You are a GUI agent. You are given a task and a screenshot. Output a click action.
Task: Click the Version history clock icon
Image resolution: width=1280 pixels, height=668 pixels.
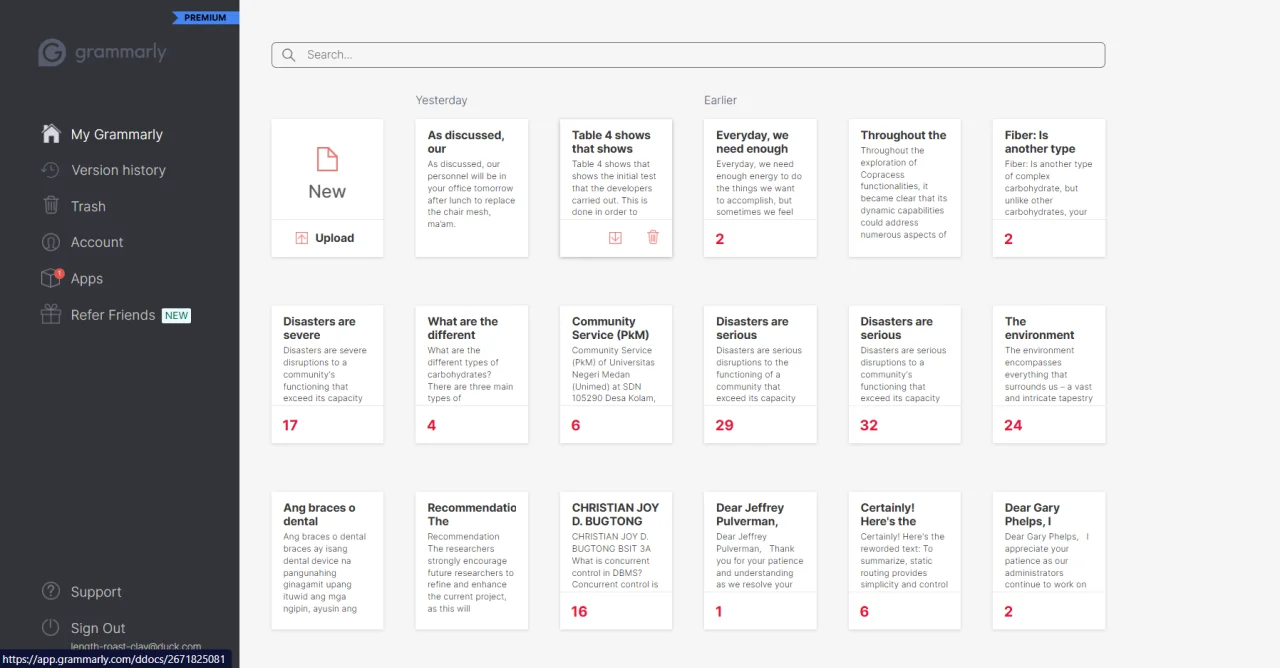click(51, 170)
